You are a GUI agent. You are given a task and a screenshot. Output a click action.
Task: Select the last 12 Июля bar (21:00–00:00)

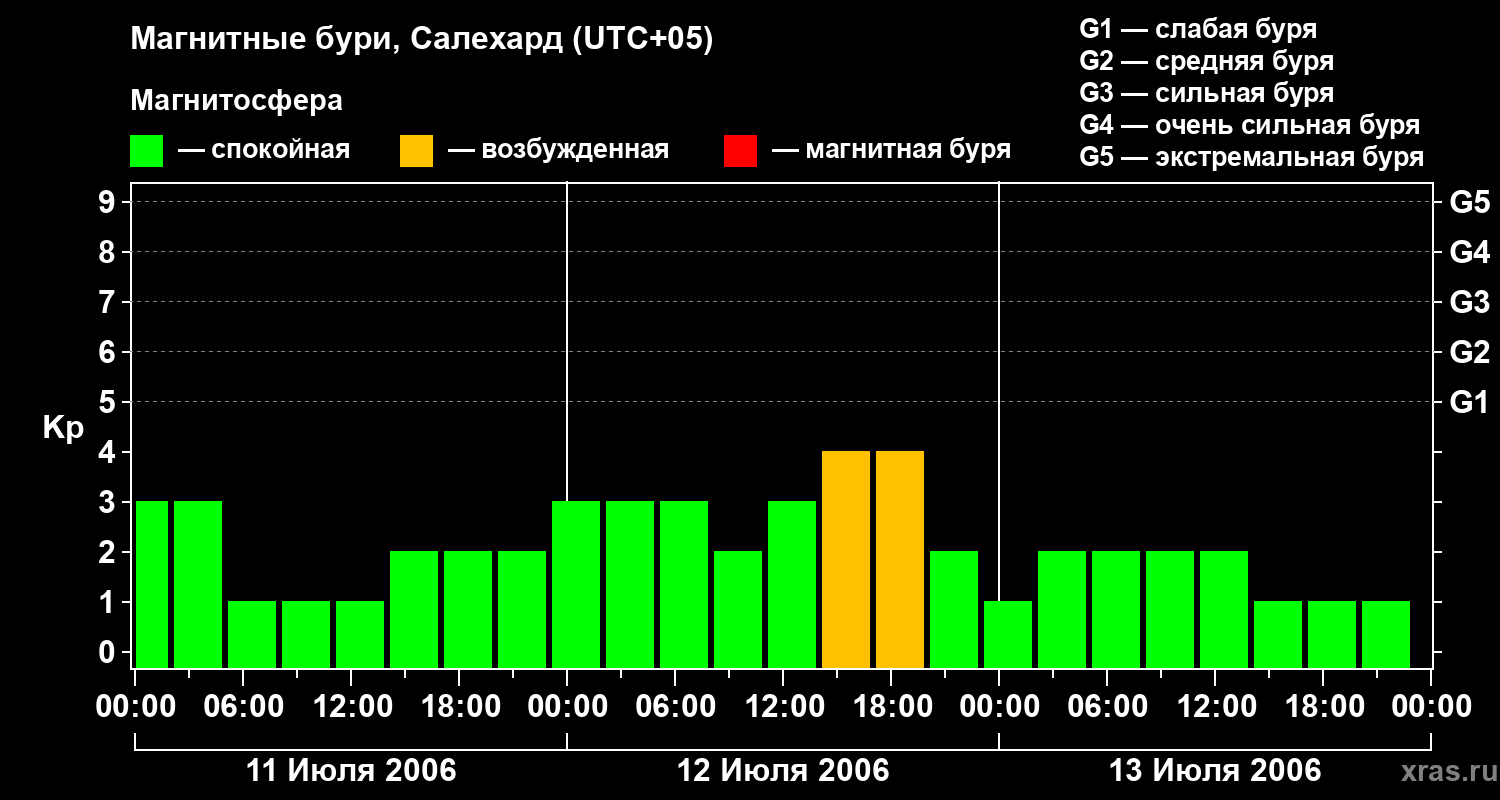point(954,610)
